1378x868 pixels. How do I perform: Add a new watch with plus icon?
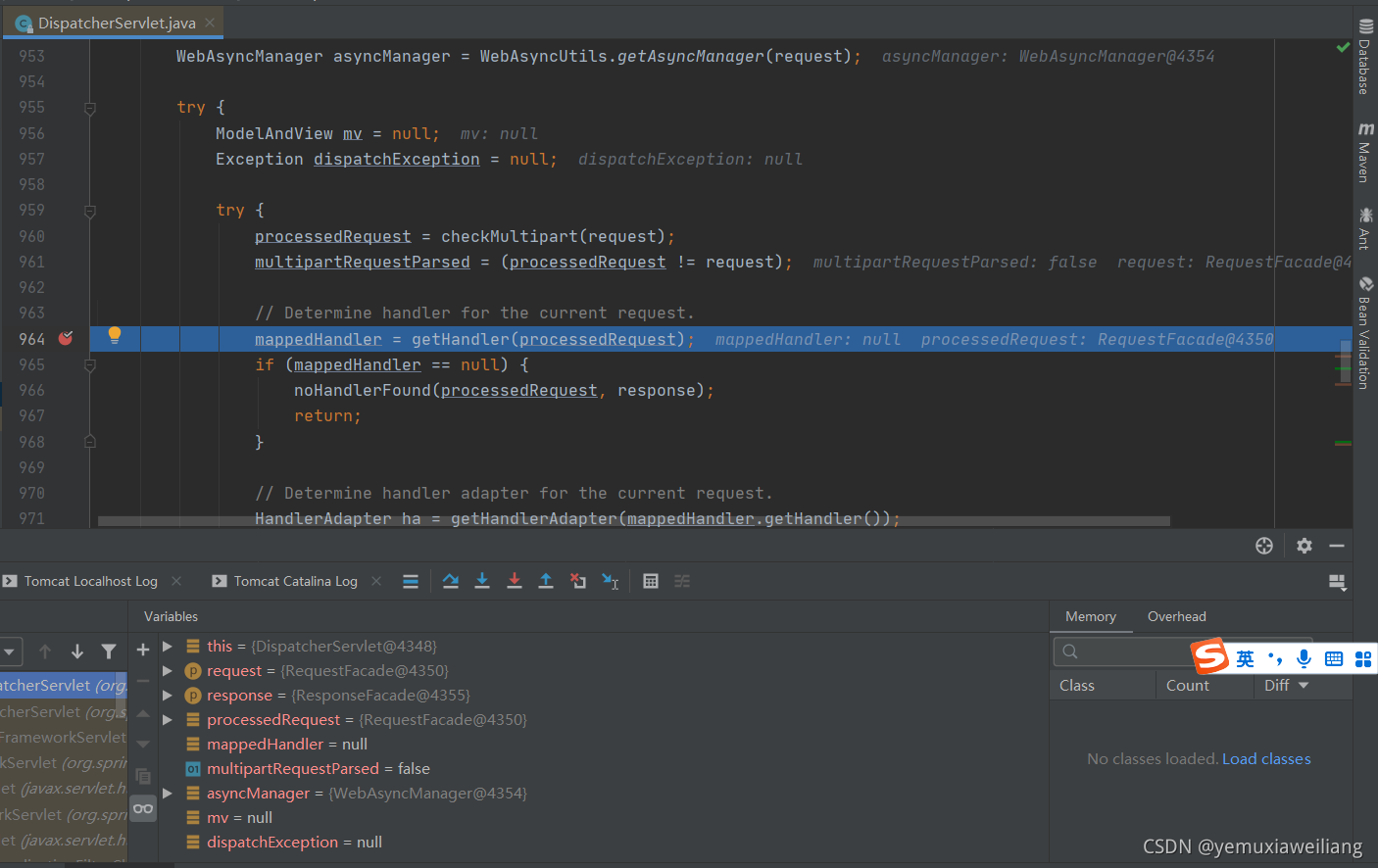click(x=143, y=649)
